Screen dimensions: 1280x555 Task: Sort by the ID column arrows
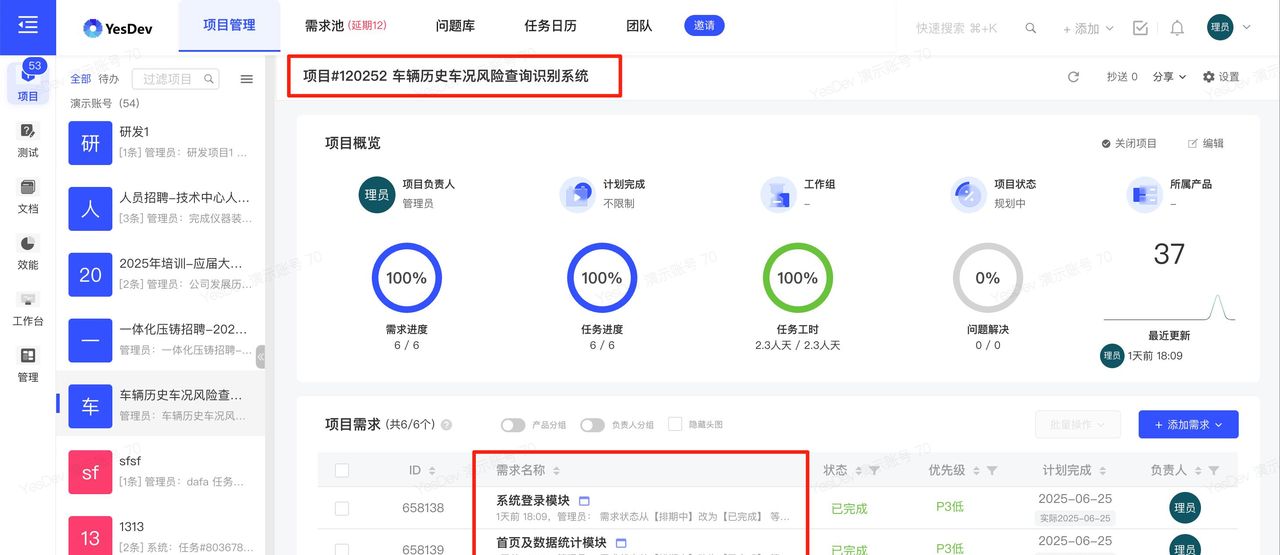click(x=432, y=470)
